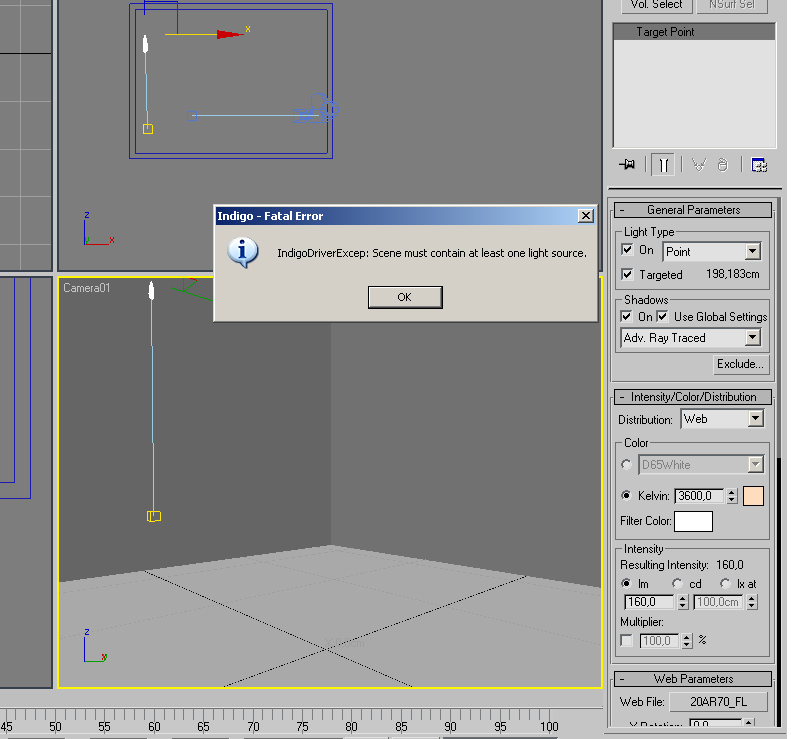Open Adv. Ray Traced shadow dropdown
Image resolution: width=791 pixels, height=739 pixels.
[752, 338]
